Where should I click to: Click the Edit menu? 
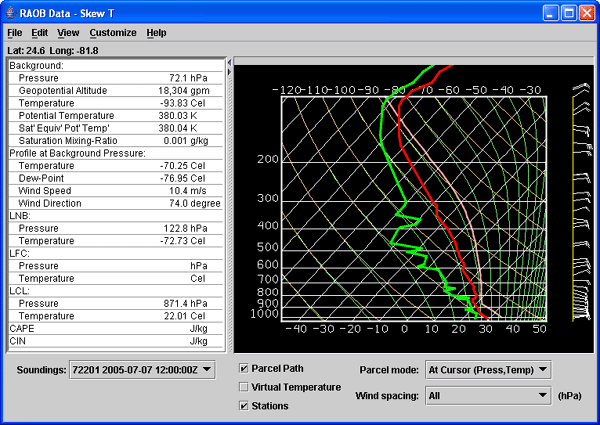pyautogui.click(x=39, y=33)
